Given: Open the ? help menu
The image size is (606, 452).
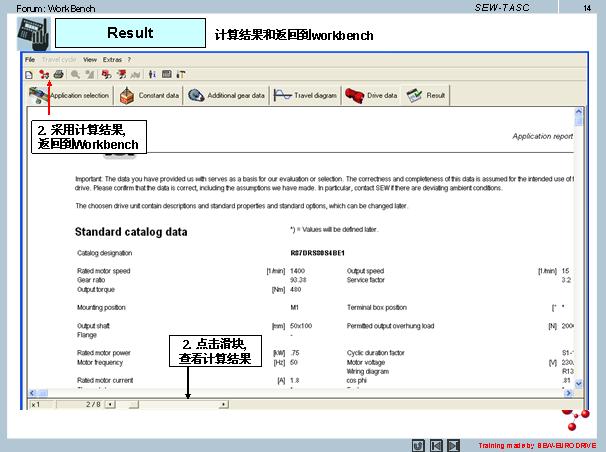Looking at the screenshot, I should 129,59.
